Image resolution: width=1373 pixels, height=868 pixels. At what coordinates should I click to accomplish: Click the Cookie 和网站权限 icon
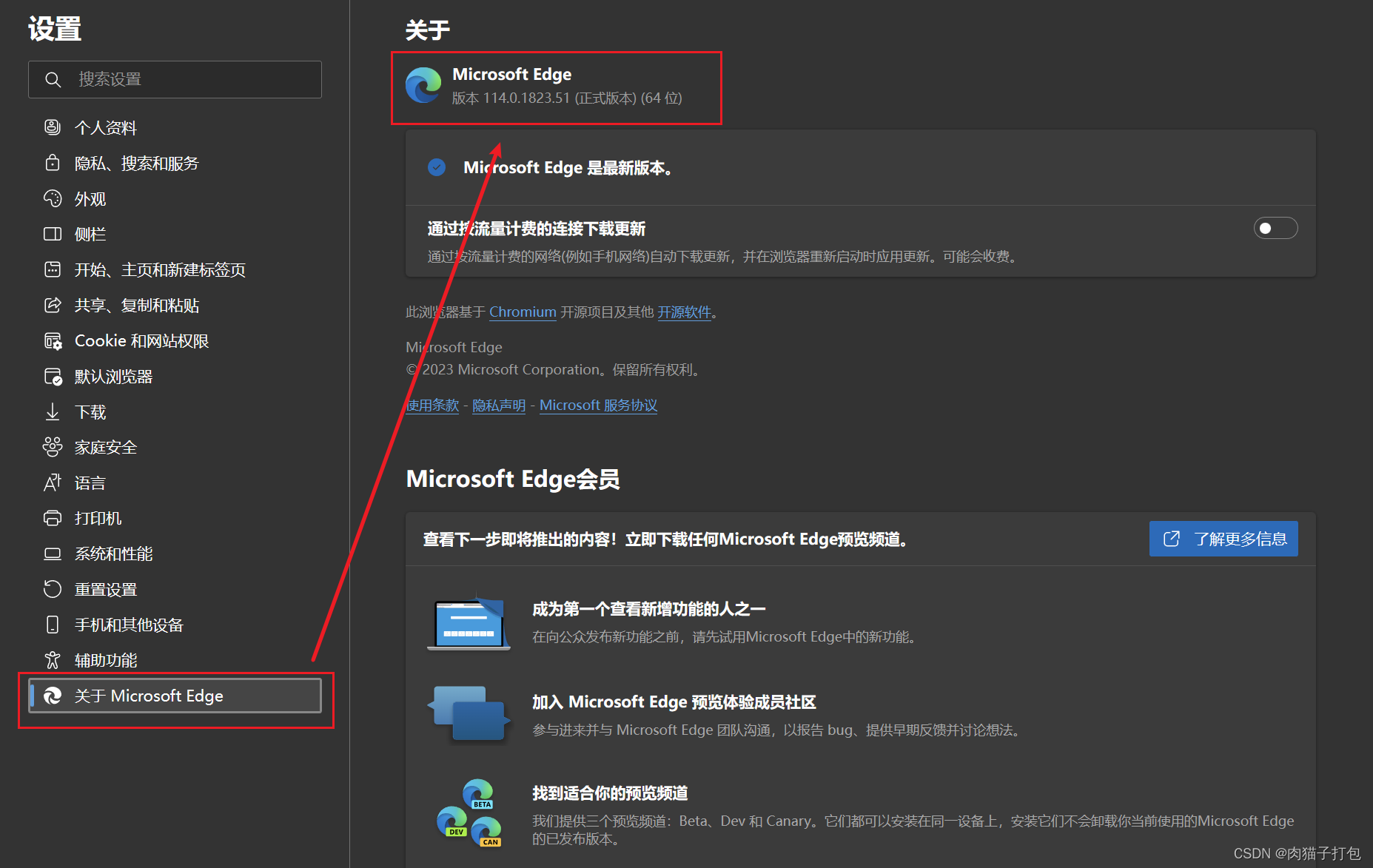[x=53, y=340]
